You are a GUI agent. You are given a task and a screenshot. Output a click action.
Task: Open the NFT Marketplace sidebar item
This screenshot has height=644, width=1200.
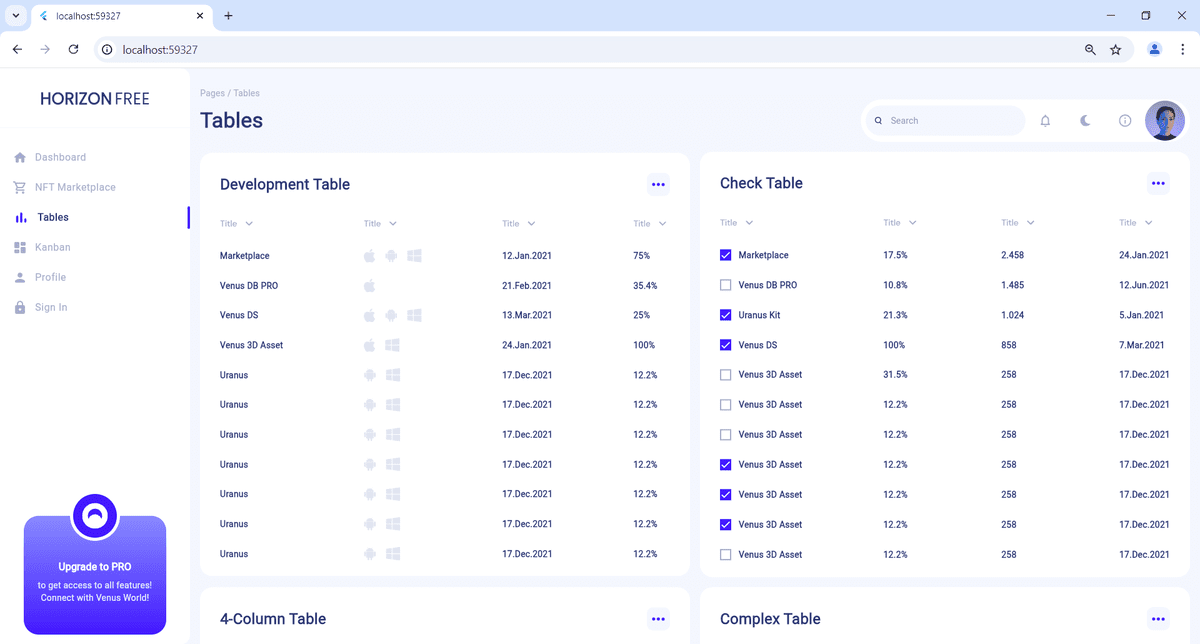[75, 187]
